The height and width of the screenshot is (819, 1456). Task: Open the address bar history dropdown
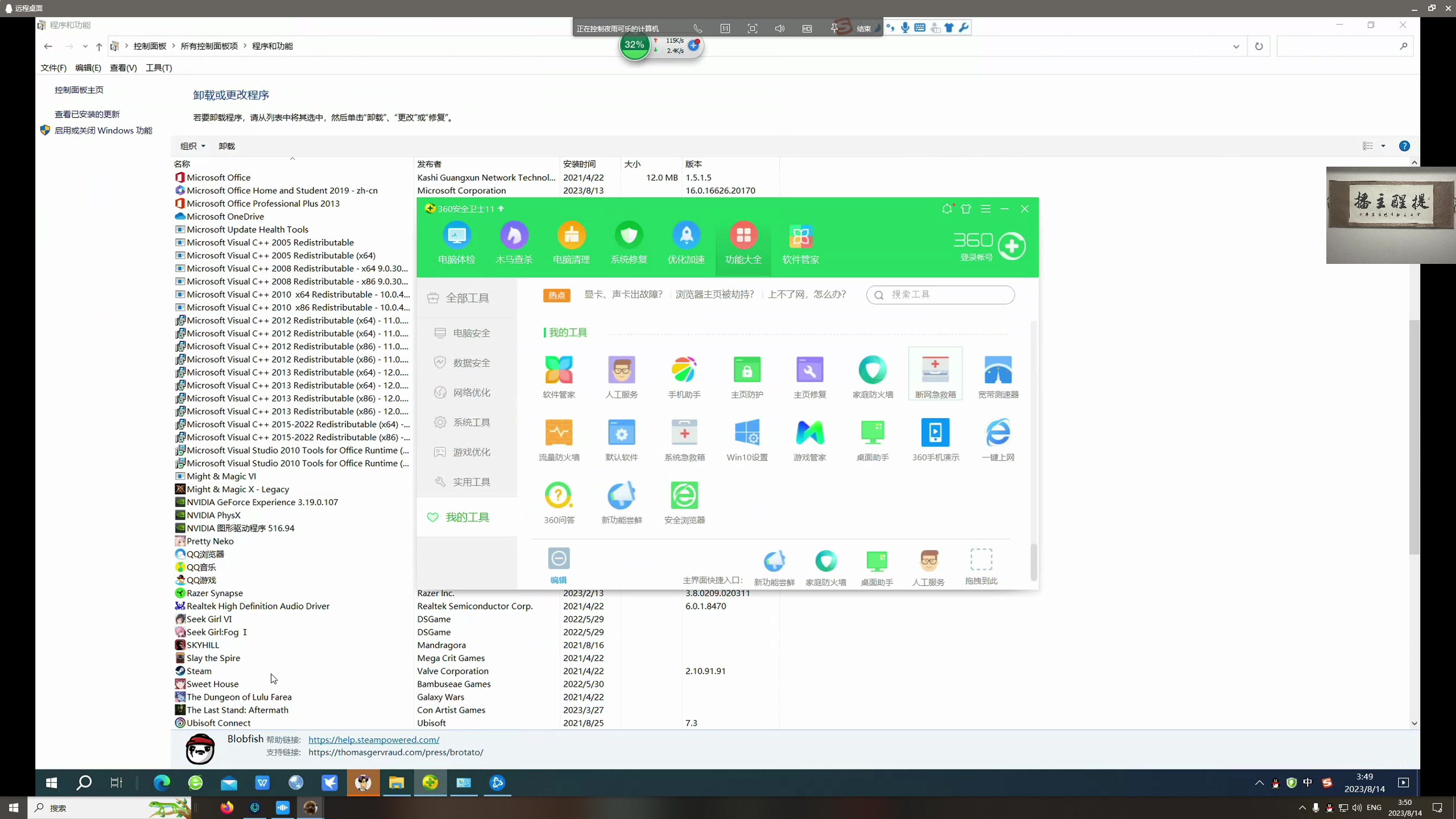coord(1235,47)
